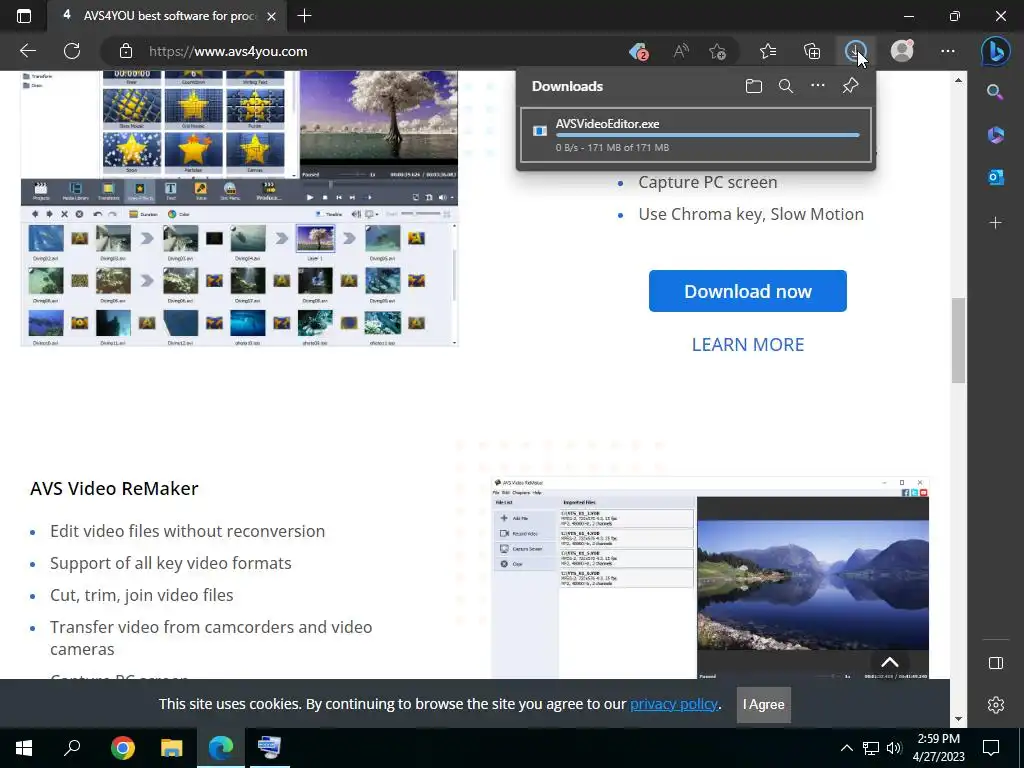Viewport: 1024px width, 768px height.
Task: Accept cookies with I Agree
Action: pos(763,705)
